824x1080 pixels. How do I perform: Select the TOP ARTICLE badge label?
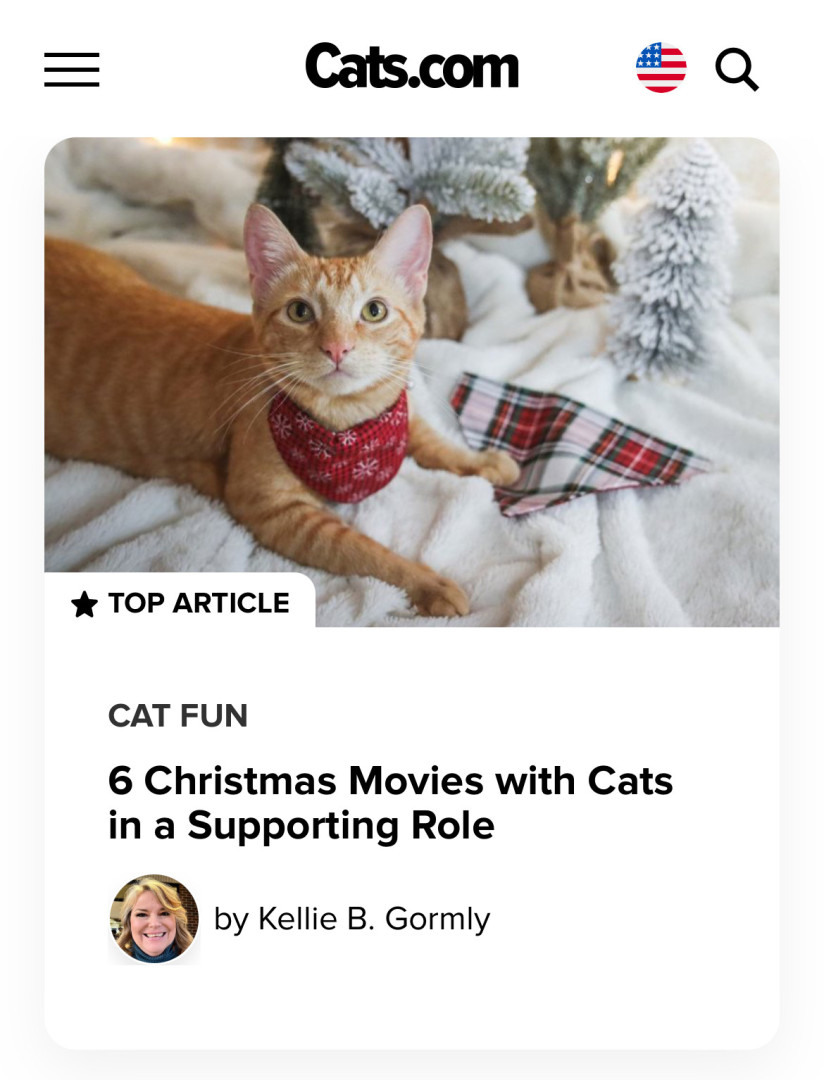(x=199, y=603)
